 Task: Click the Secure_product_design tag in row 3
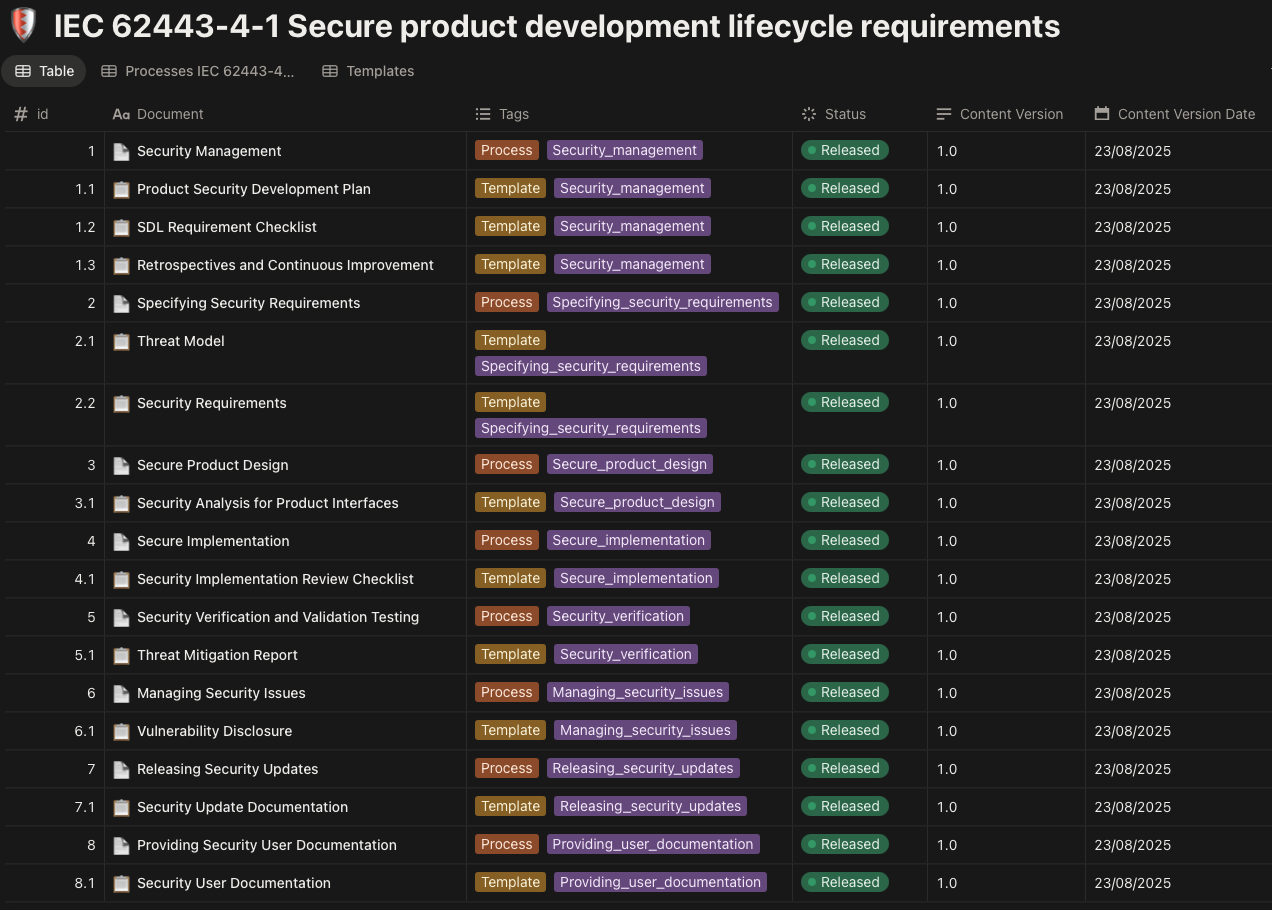630,464
